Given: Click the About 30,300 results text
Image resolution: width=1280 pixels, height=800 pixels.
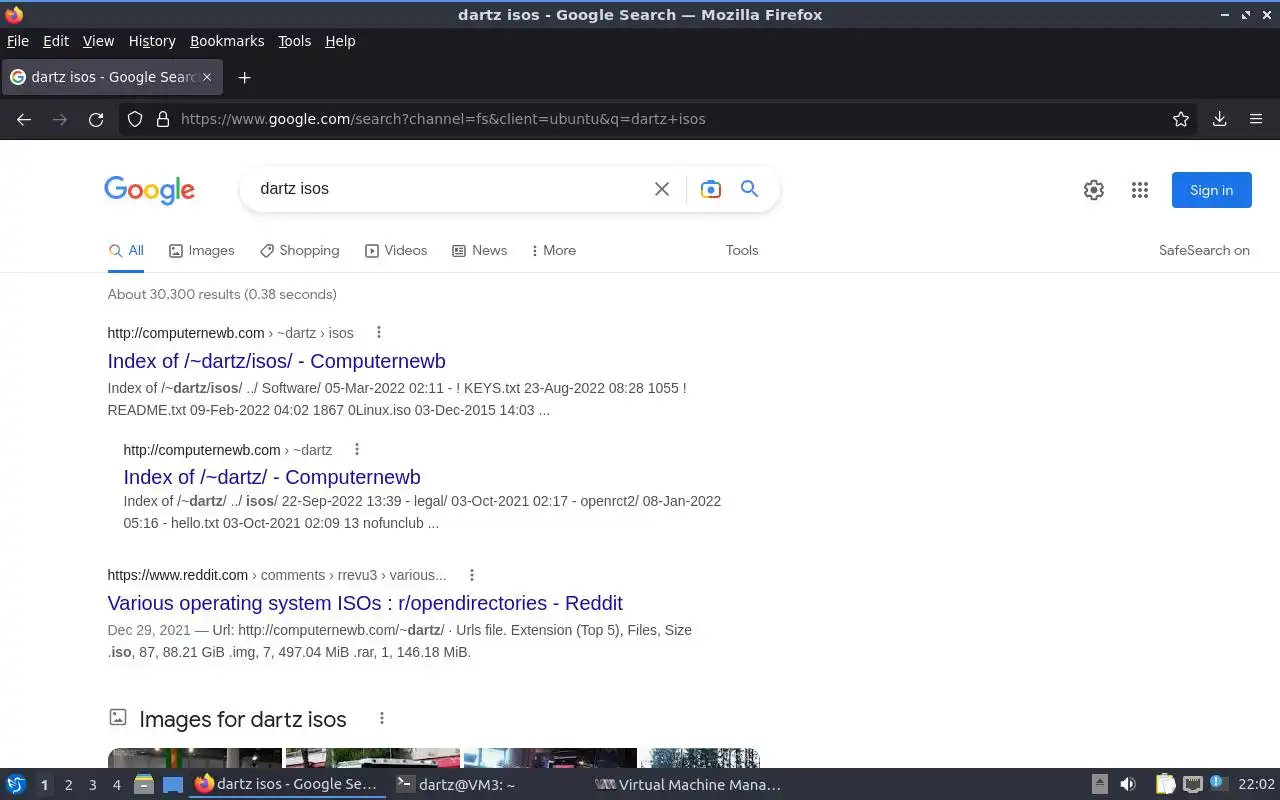Looking at the screenshot, I should (222, 294).
